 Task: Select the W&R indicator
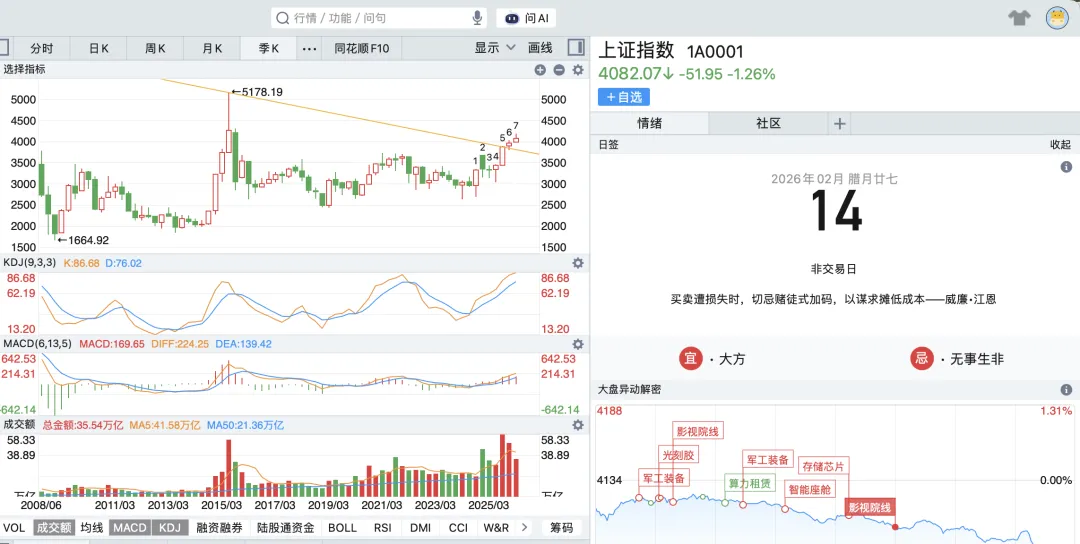496,527
